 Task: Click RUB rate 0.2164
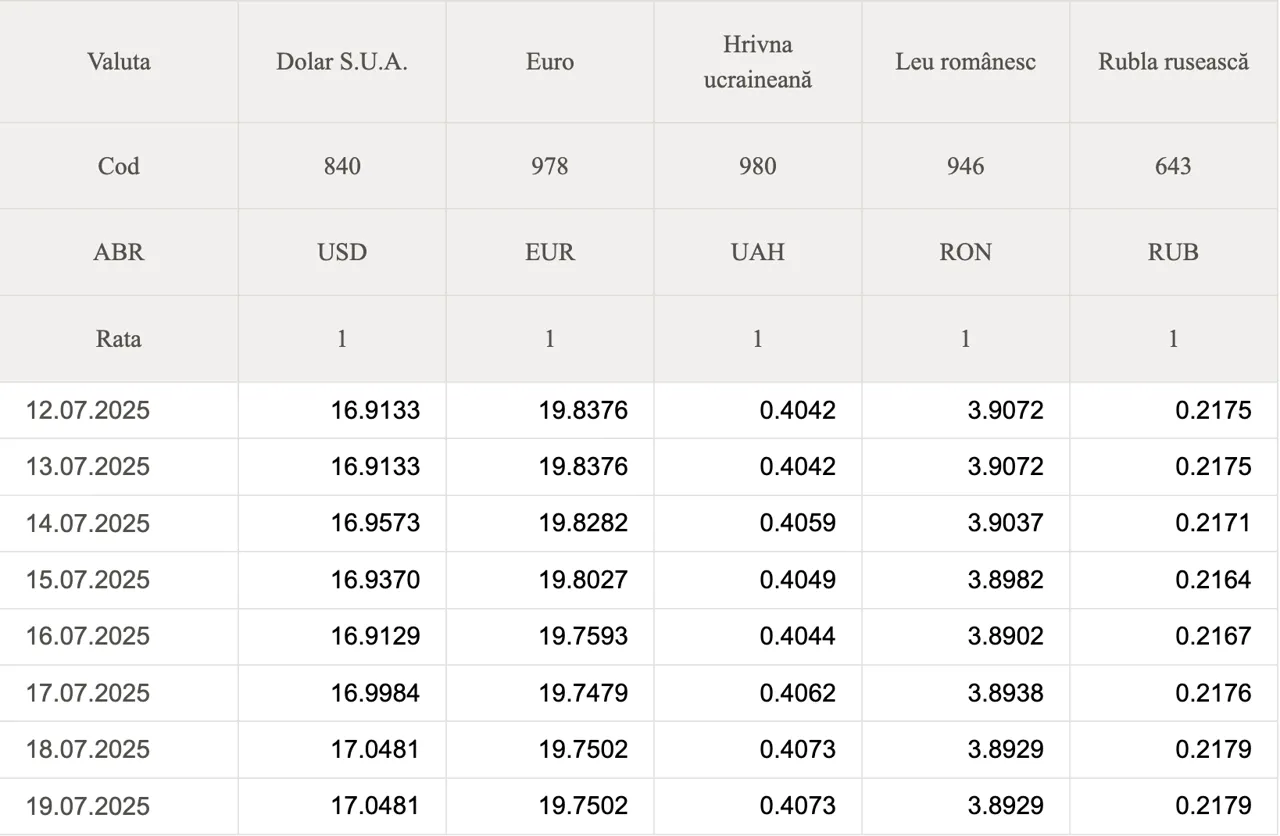[1213, 580]
